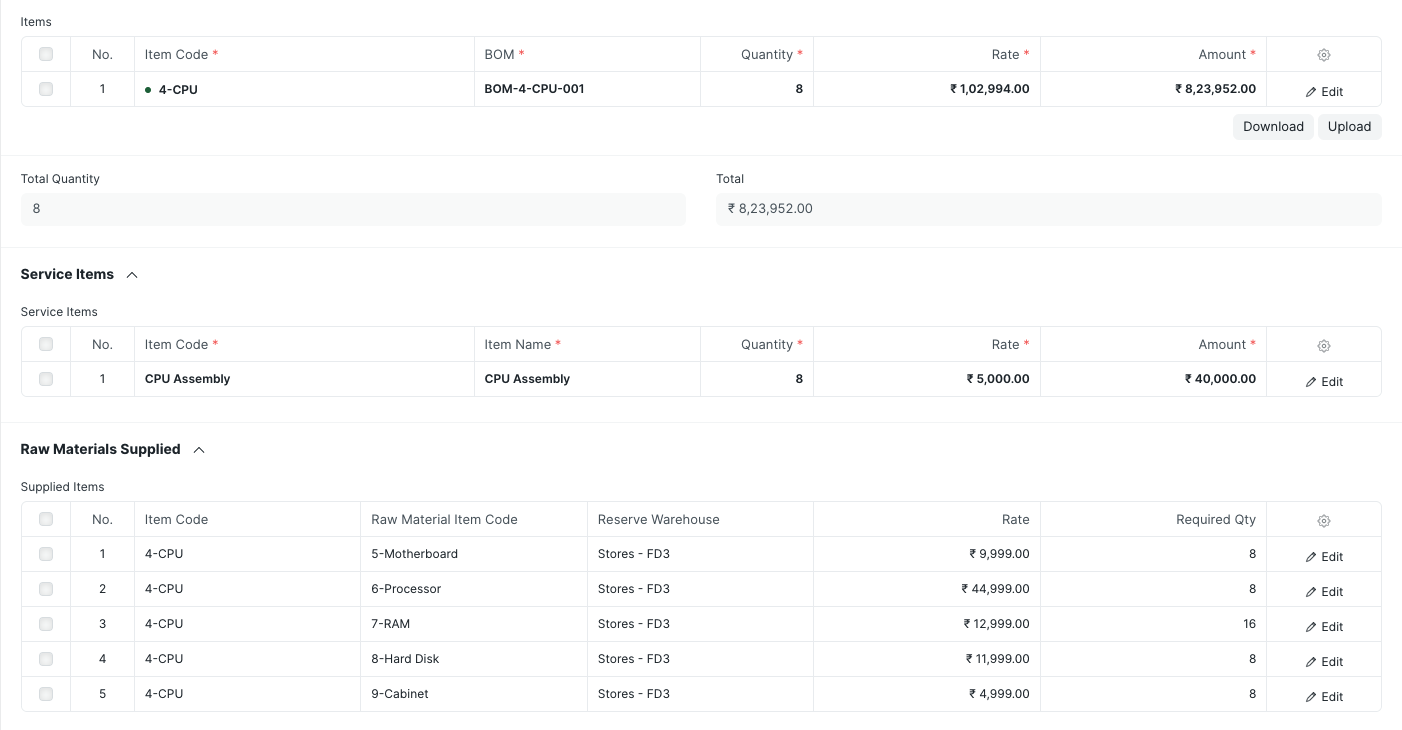This screenshot has height=730, width=1402.
Task: Edit the 9-Cabinet supplied item row
Action: click(x=1324, y=696)
